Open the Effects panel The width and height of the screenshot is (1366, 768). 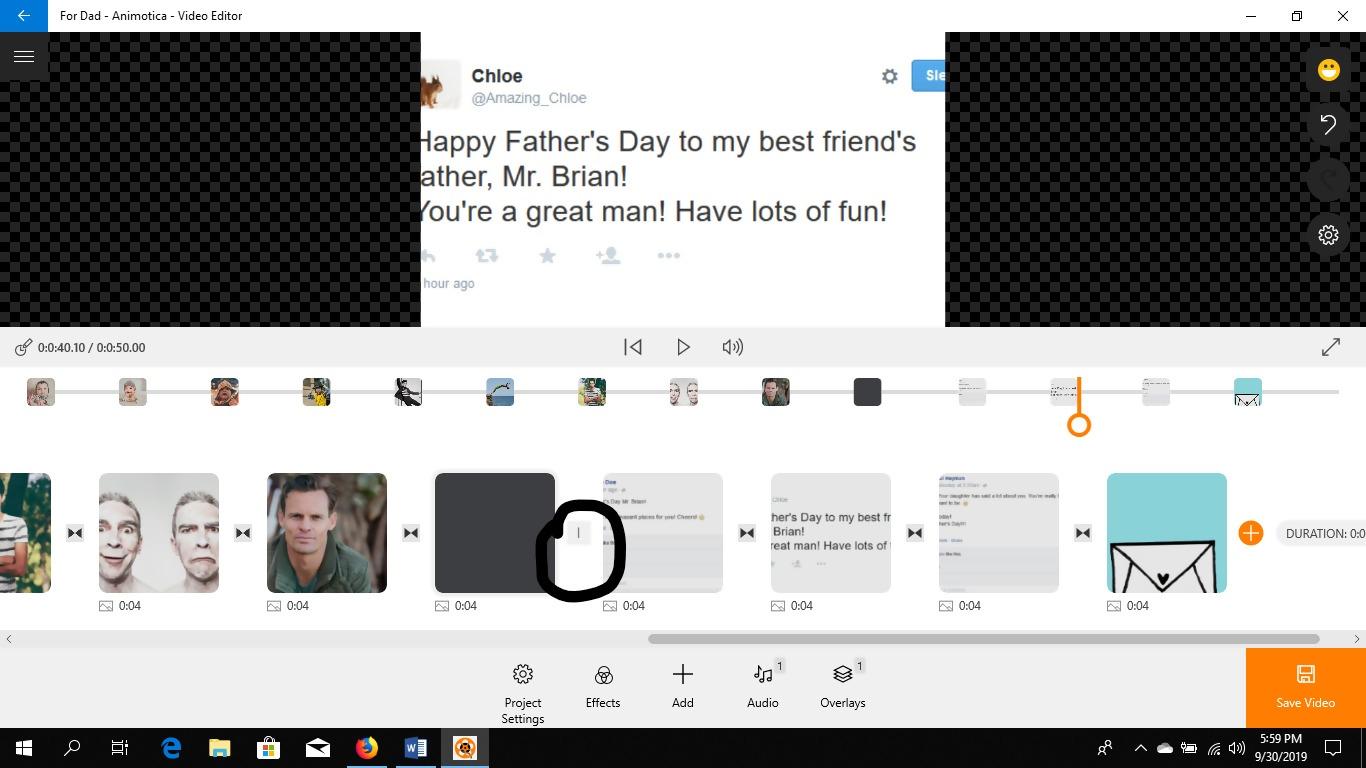[x=603, y=688]
